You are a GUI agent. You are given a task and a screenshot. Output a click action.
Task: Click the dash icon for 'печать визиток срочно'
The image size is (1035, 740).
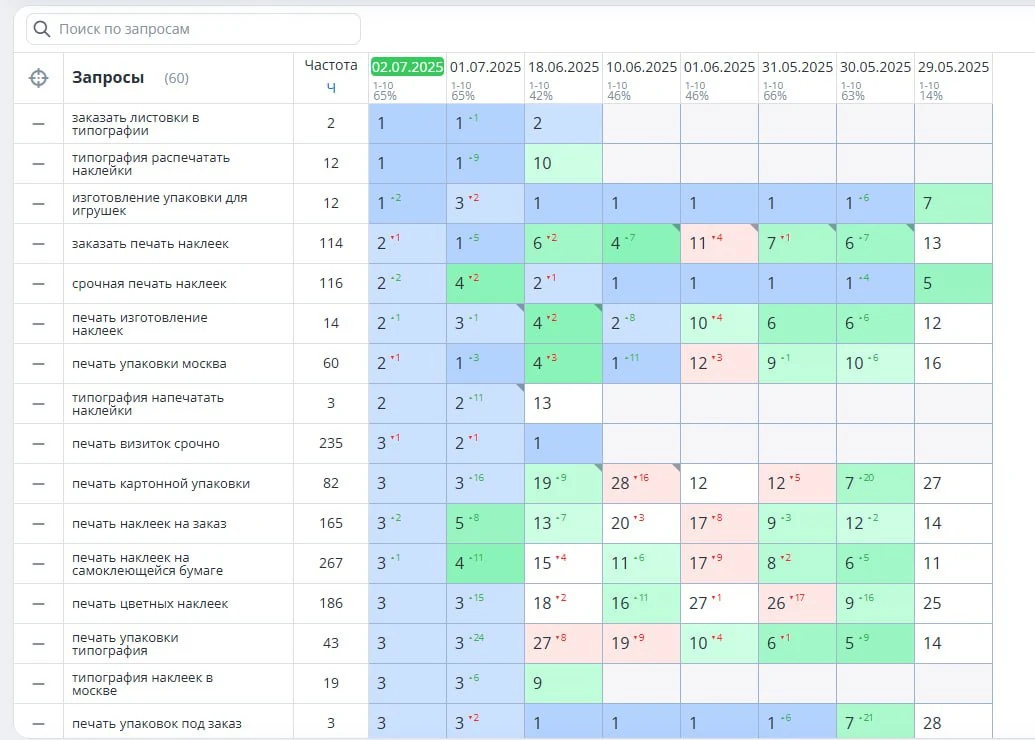tap(38, 444)
